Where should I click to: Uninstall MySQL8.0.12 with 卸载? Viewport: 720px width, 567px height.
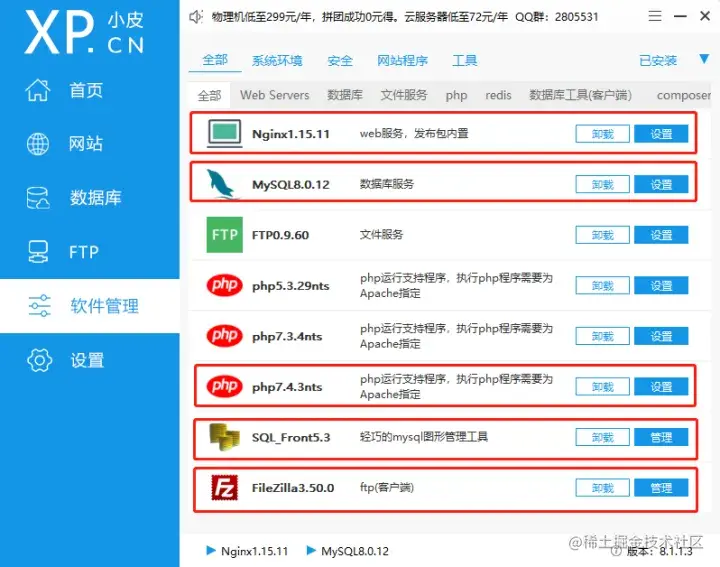tap(602, 185)
